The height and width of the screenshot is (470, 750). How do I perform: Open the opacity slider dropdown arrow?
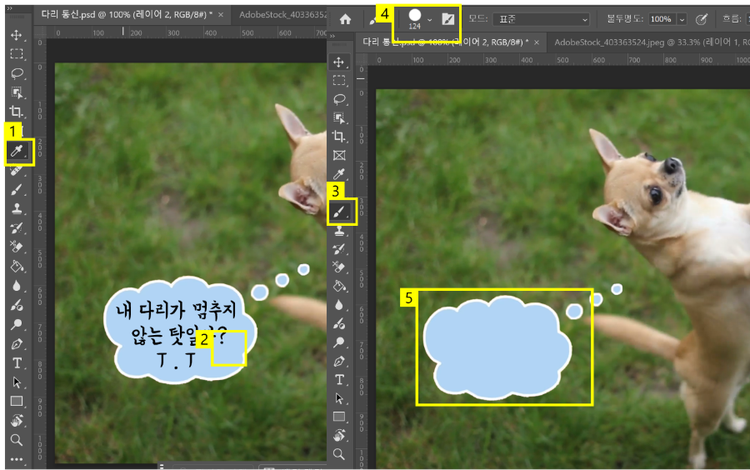point(682,20)
